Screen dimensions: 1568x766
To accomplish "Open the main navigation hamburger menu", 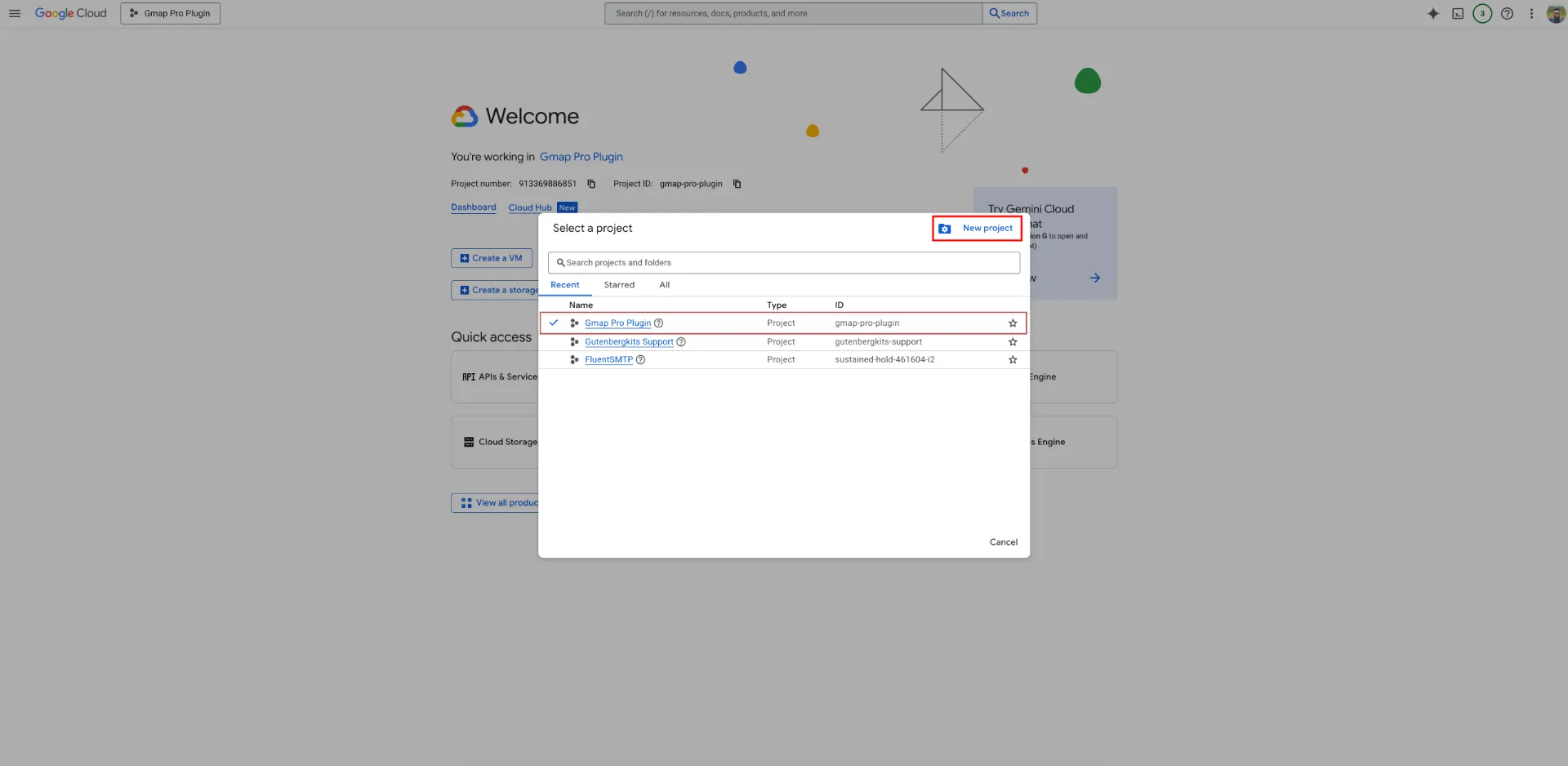I will [15, 13].
